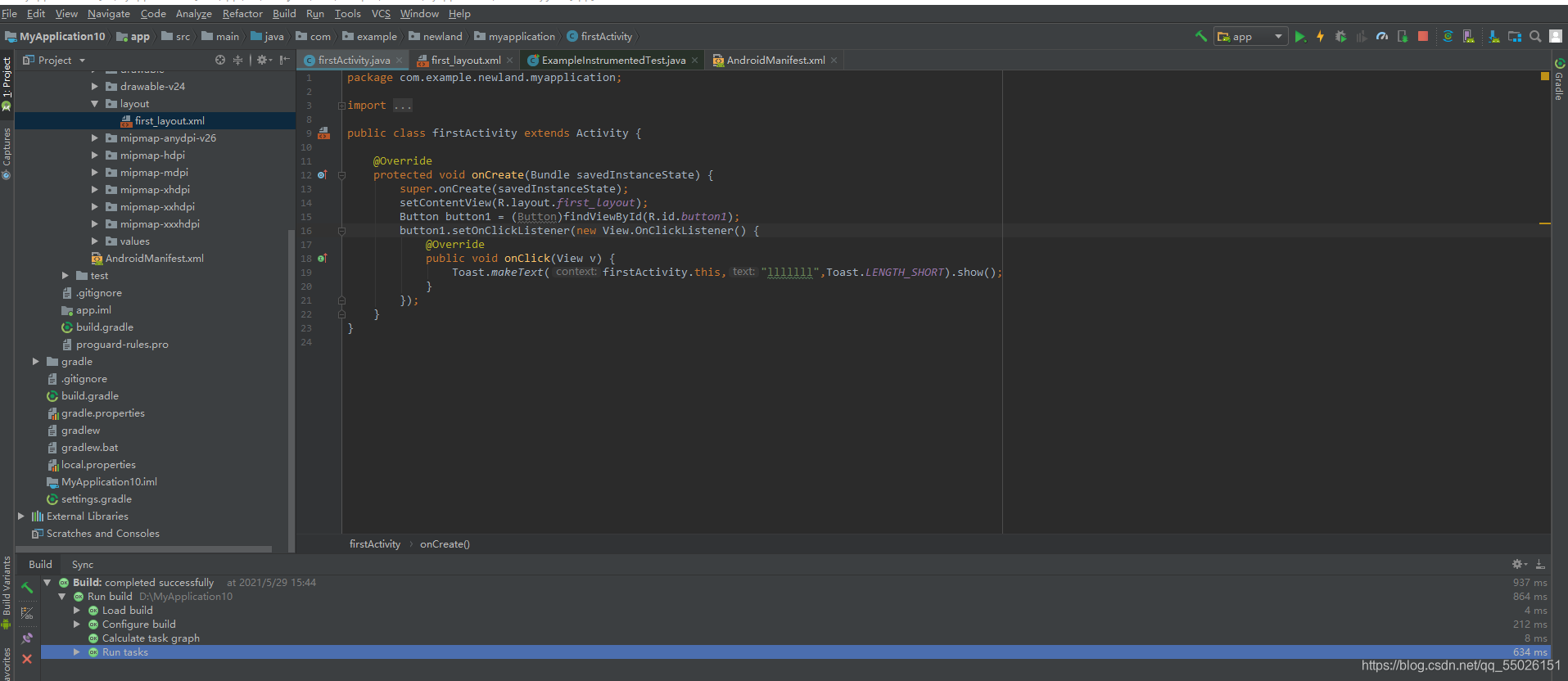Viewport: 1568px width, 681px height.
Task: Select settings.gradle file in tree
Action: click(96, 499)
